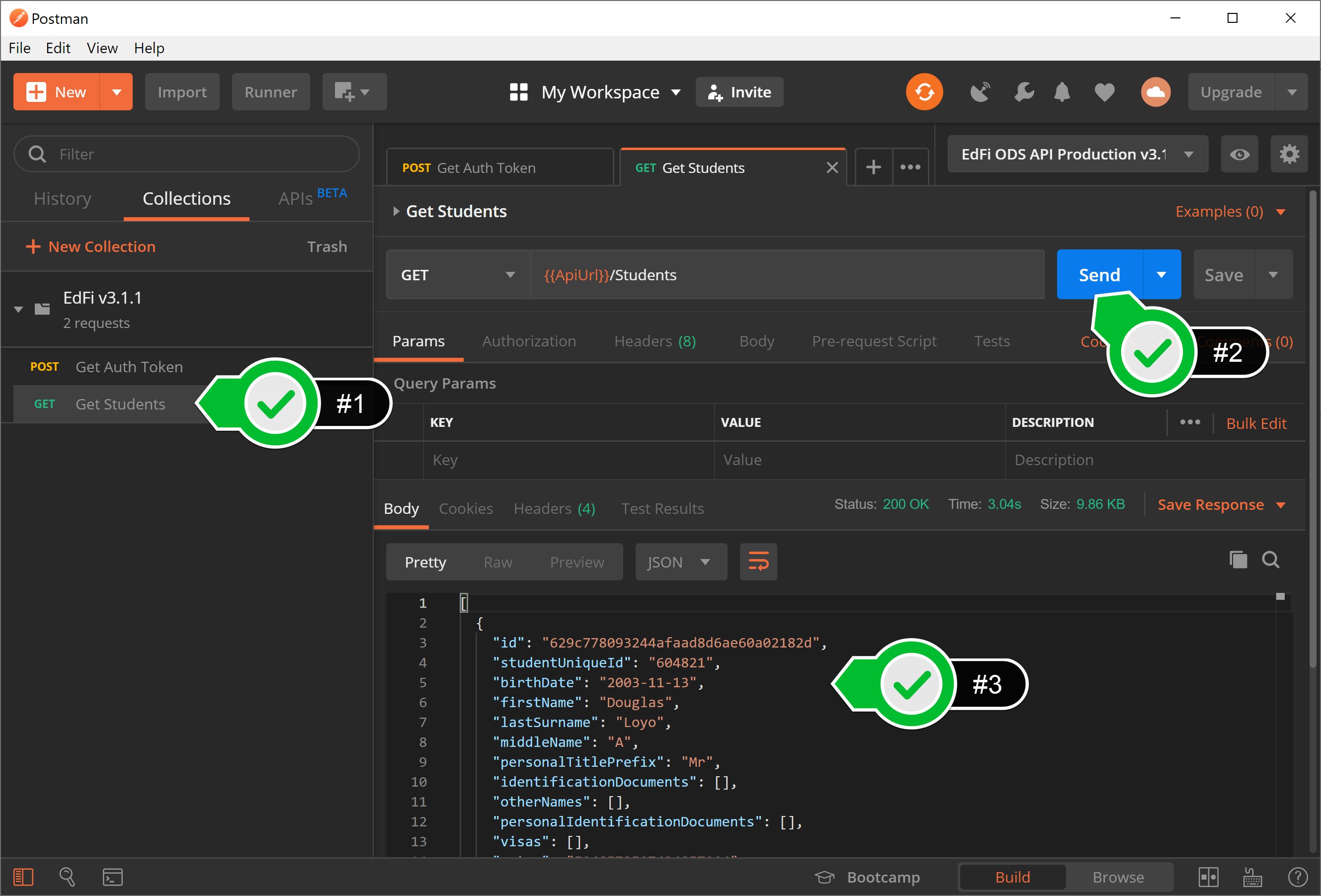The width and height of the screenshot is (1321, 896).
Task: Open notifications bell icon
Action: (1062, 91)
